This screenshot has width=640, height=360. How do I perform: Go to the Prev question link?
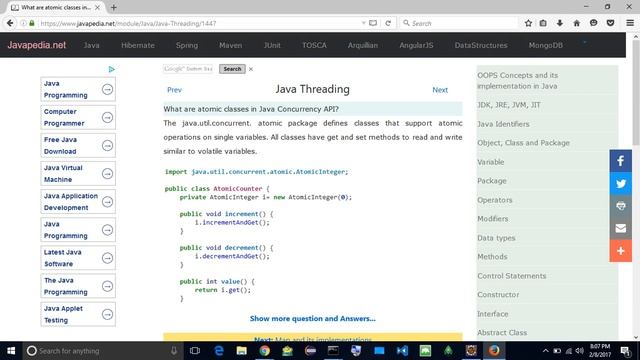click(174, 90)
